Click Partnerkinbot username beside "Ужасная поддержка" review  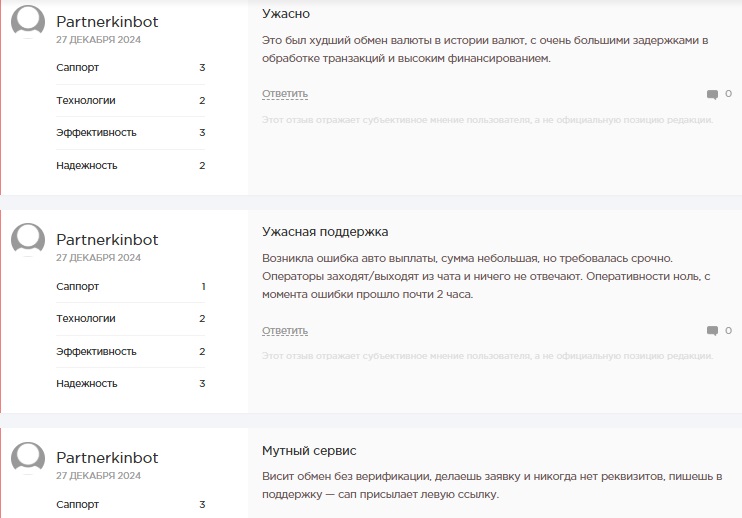[x=107, y=240]
